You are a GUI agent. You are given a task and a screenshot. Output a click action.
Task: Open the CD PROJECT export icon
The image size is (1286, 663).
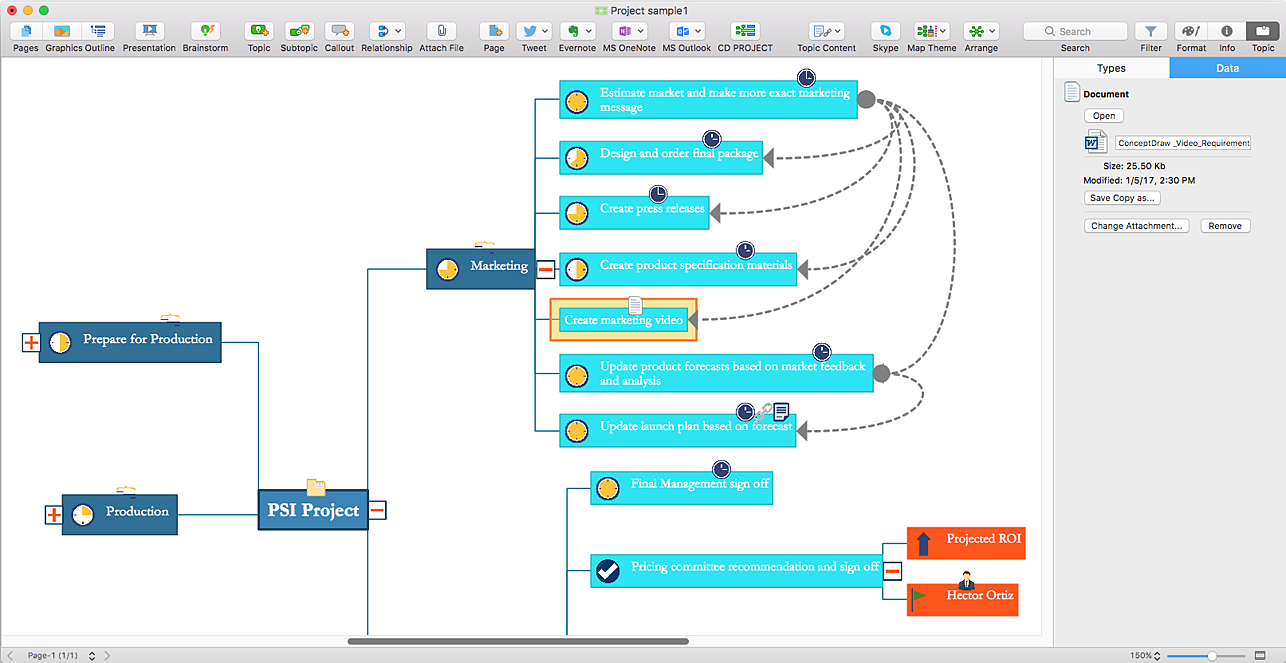tap(745, 31)
